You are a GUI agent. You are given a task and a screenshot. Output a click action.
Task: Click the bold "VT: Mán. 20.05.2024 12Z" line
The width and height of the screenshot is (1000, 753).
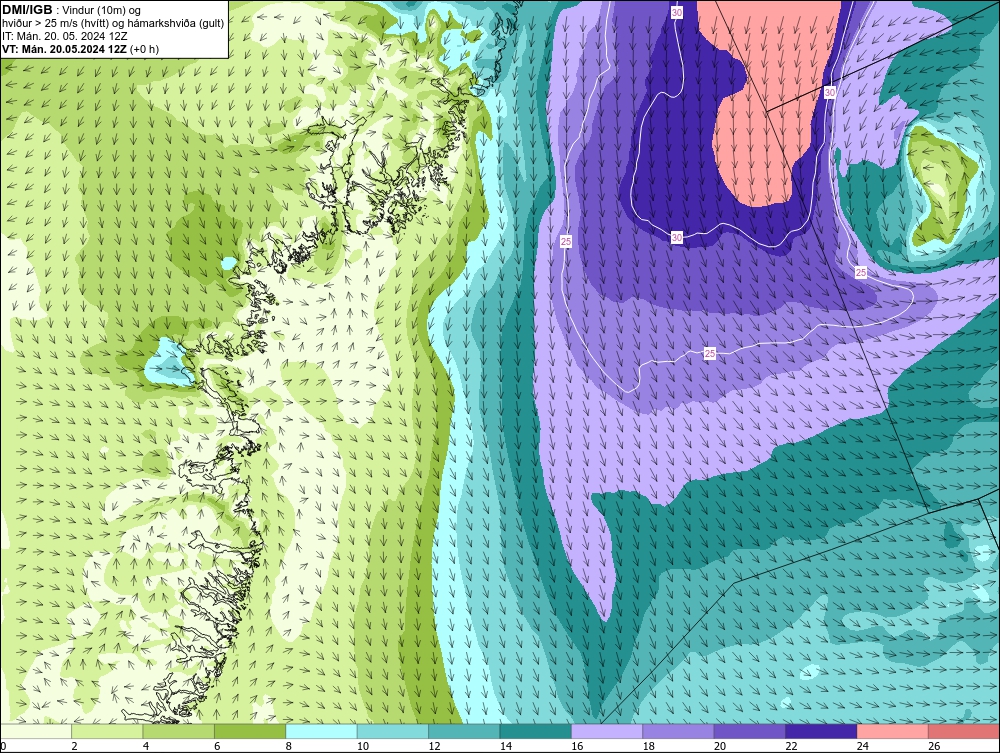coord(64,49)
